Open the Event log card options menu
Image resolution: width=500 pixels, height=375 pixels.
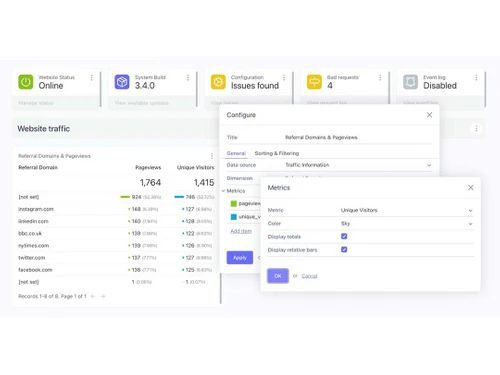[x=476, y=78]
